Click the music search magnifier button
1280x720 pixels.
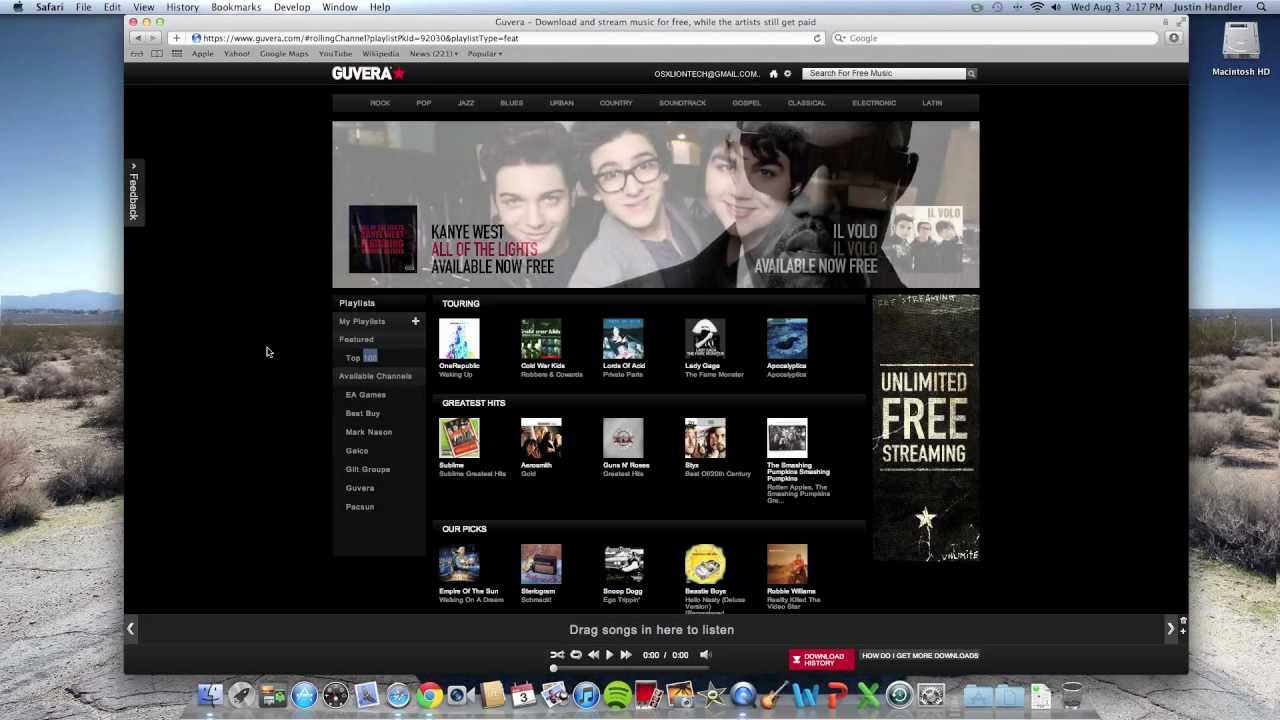pyautogui.click(x=970, y=73)
